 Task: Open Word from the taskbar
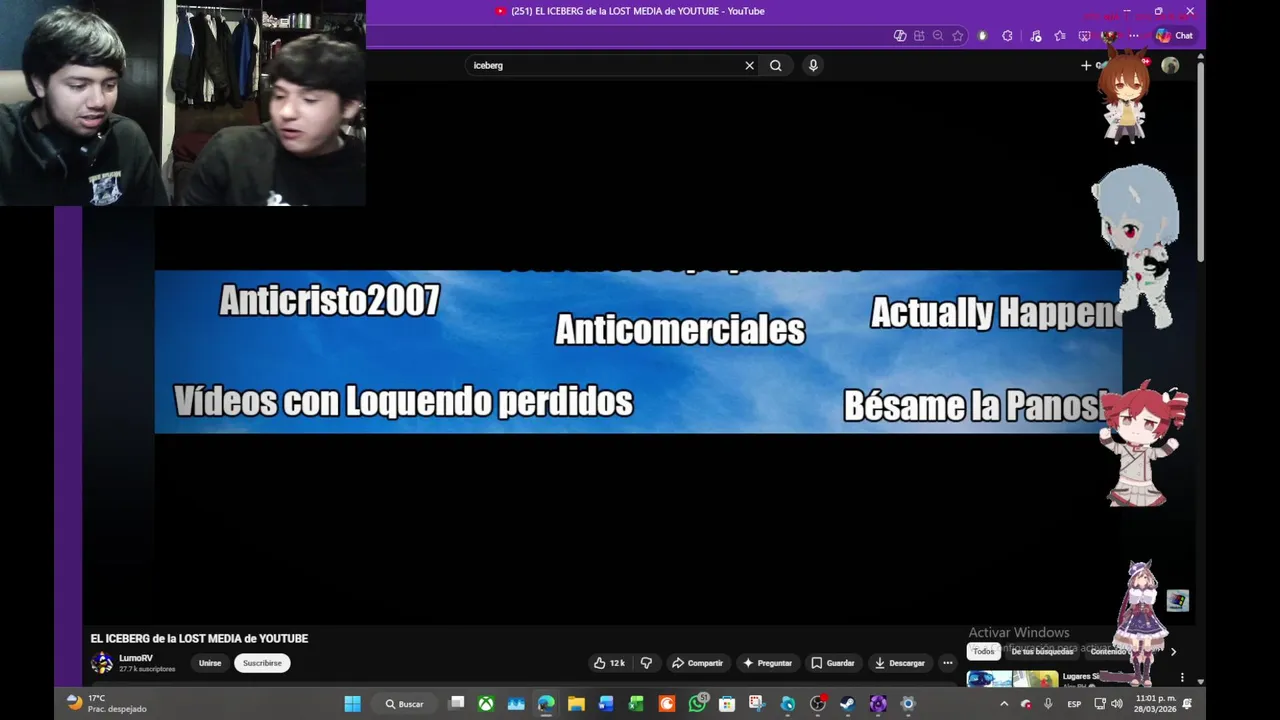point(606,704)
